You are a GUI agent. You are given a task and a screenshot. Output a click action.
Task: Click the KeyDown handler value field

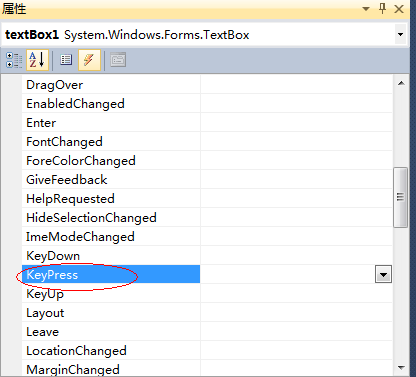click(x=297, y=256)
